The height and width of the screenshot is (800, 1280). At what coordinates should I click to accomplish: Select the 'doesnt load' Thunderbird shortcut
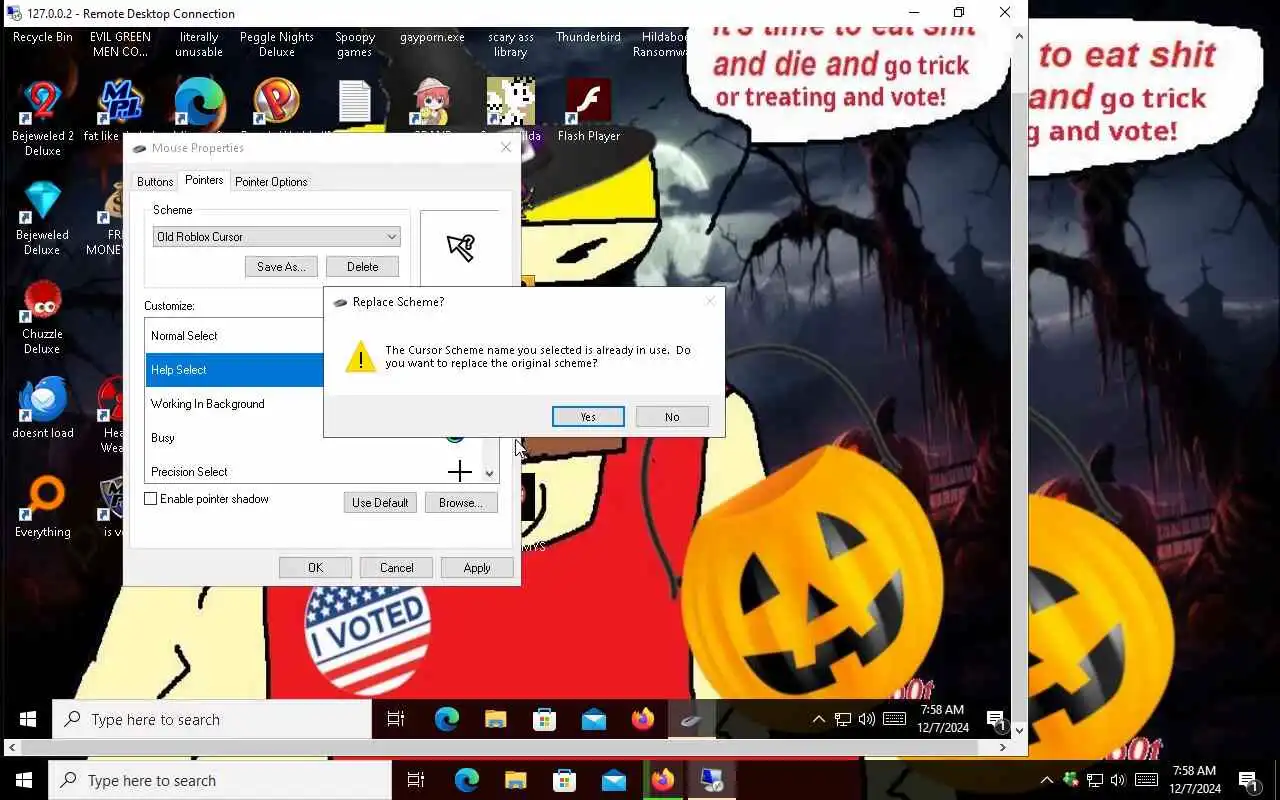(43, 408)
